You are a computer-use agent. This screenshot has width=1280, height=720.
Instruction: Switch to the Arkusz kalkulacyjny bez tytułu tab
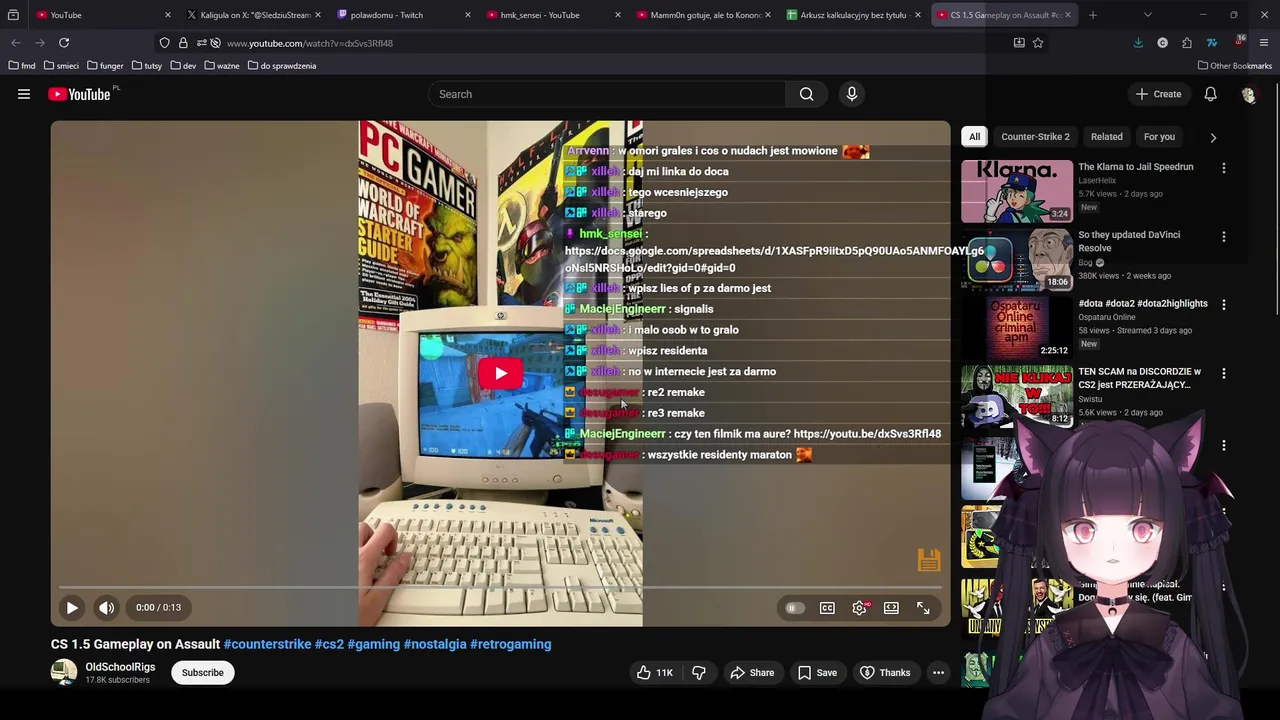[x=851, y=15]
